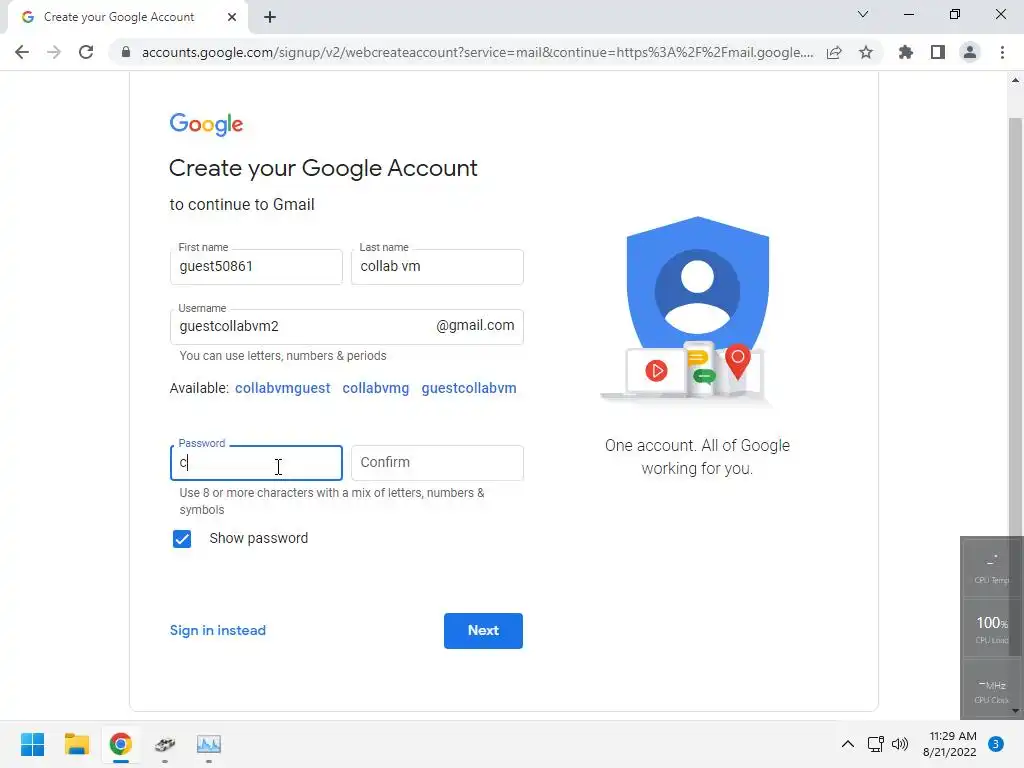The width and height of the screenshot is (1024, 768).
Task: Open a new browser tab
Action: pyautogui.click(x=270, y=17)
